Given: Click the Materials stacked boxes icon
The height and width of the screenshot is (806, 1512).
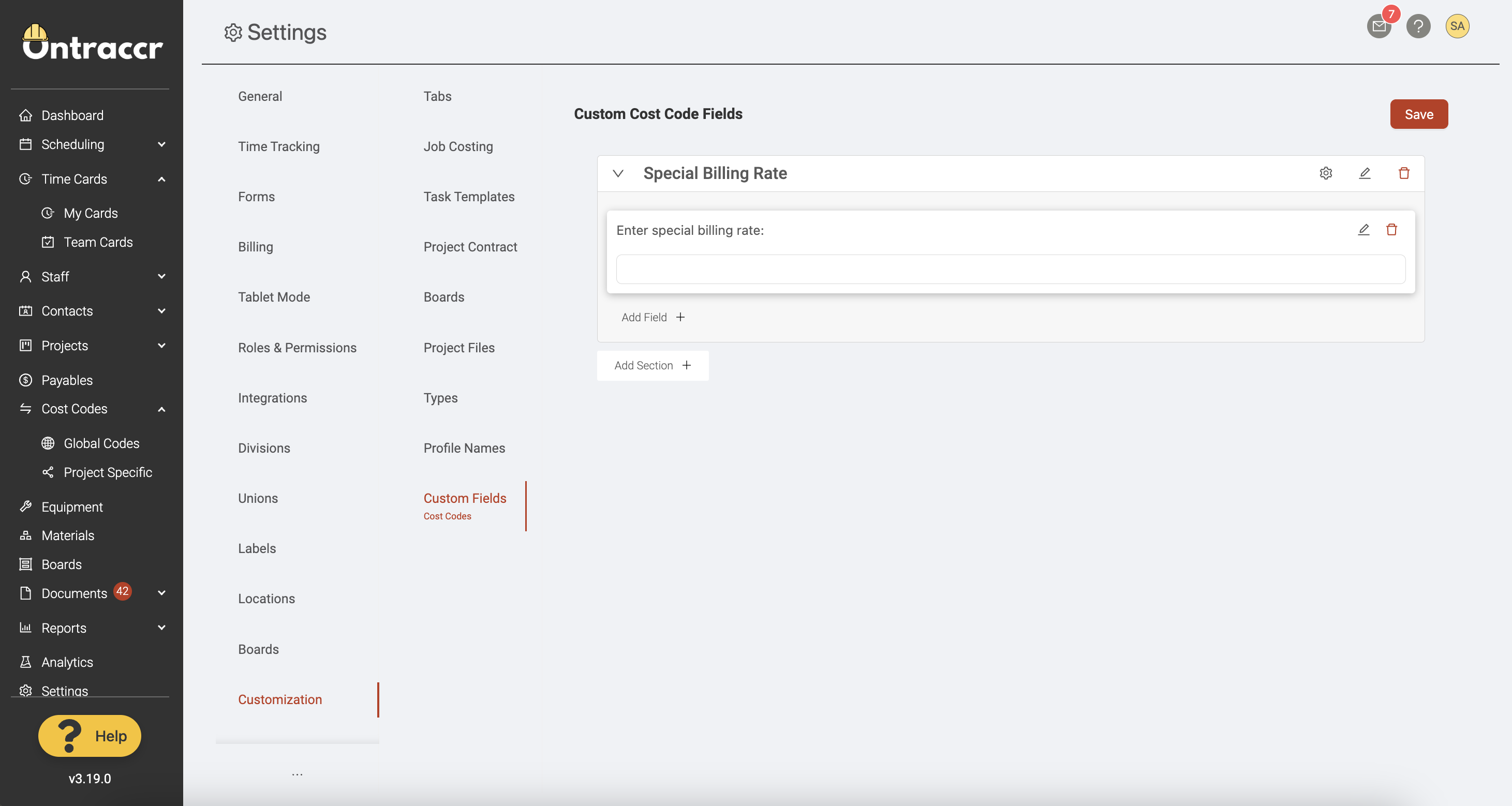Looking at the screenshot, I should (25, 535).
